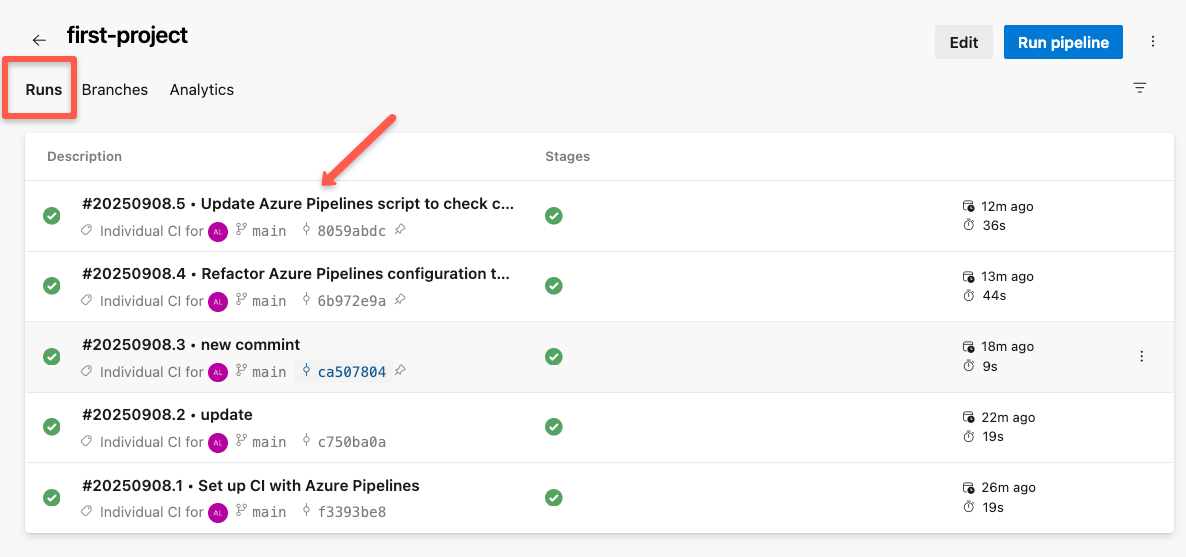The width and height of the screenshot is (1186, 557).
Task: Click stage success icon for run #20250908.4
Action: pyautogui.click(x=554, y=286)
